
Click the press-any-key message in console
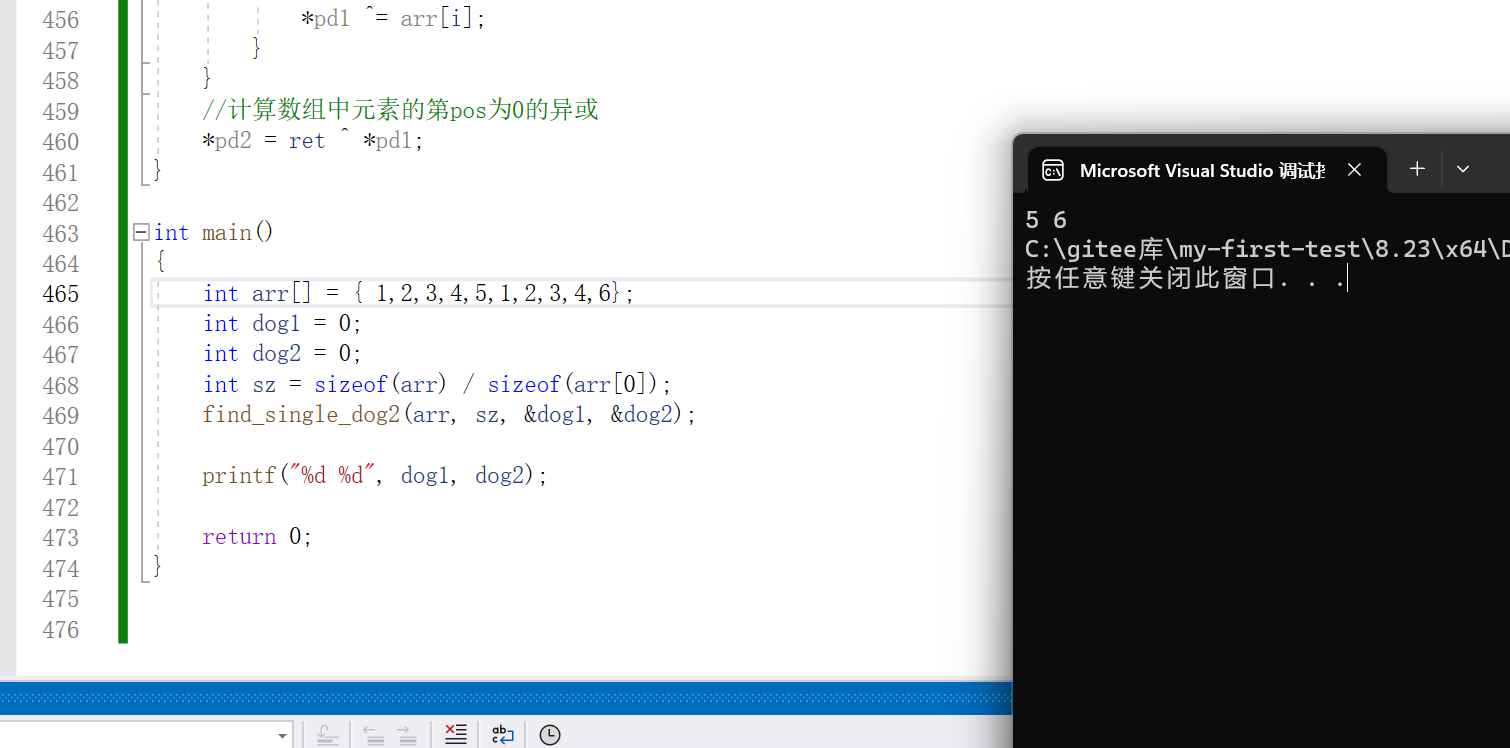tap(1186, 278)
